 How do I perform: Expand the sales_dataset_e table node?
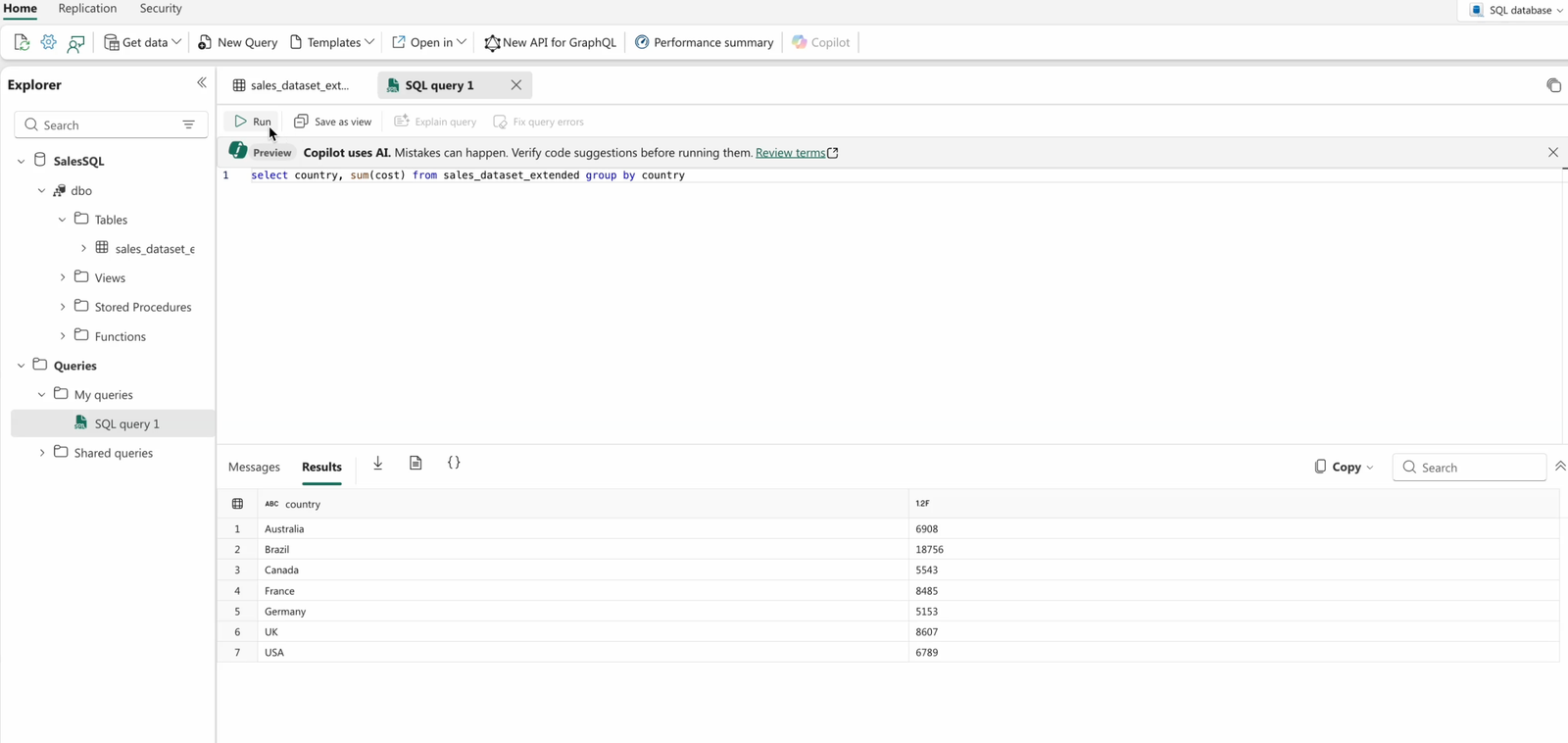point(83,248)
